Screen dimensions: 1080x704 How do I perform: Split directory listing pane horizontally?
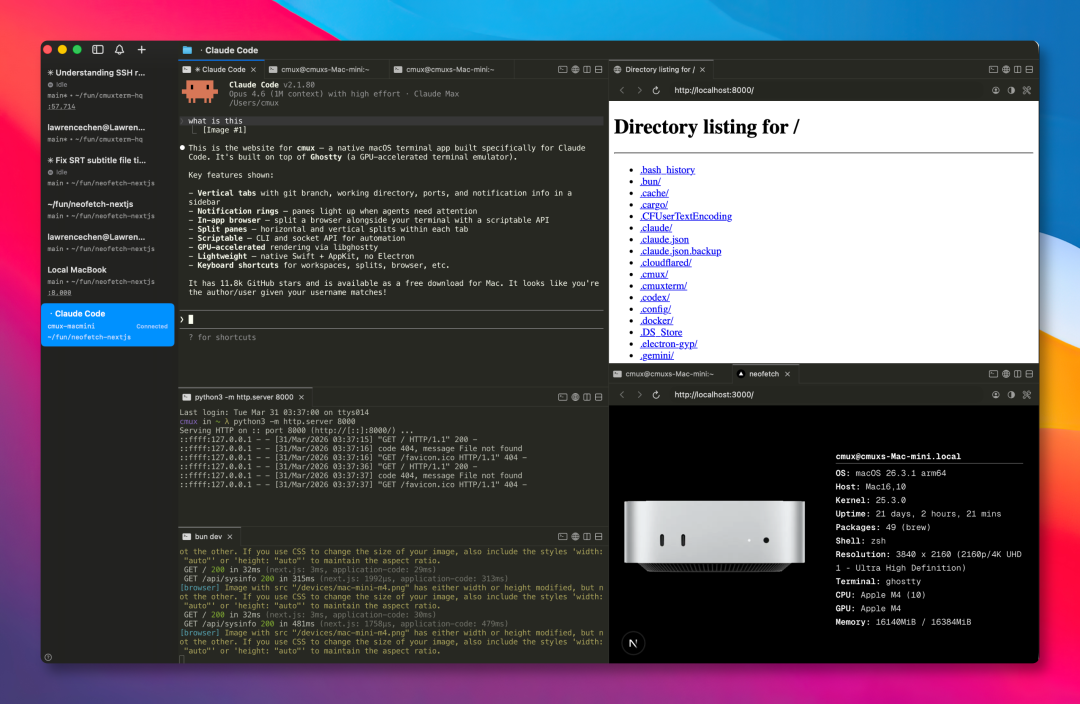coord(1029,70)
